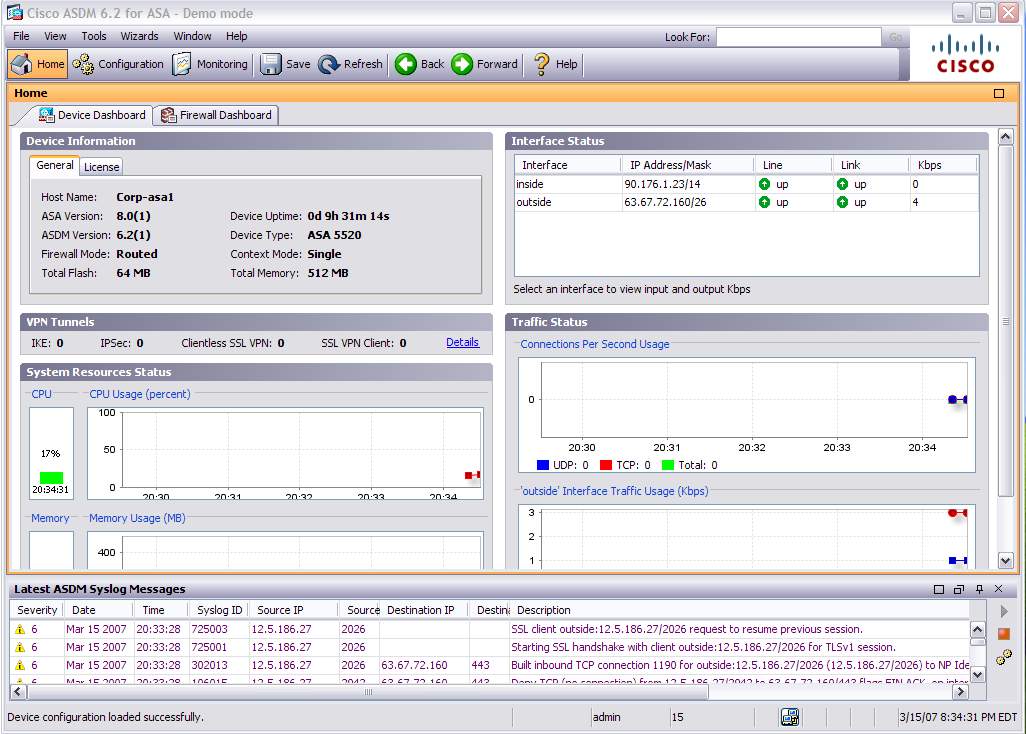This screenshot has width=1026, height=734.
Task: Open the View menu
Action: coord(55,36)
